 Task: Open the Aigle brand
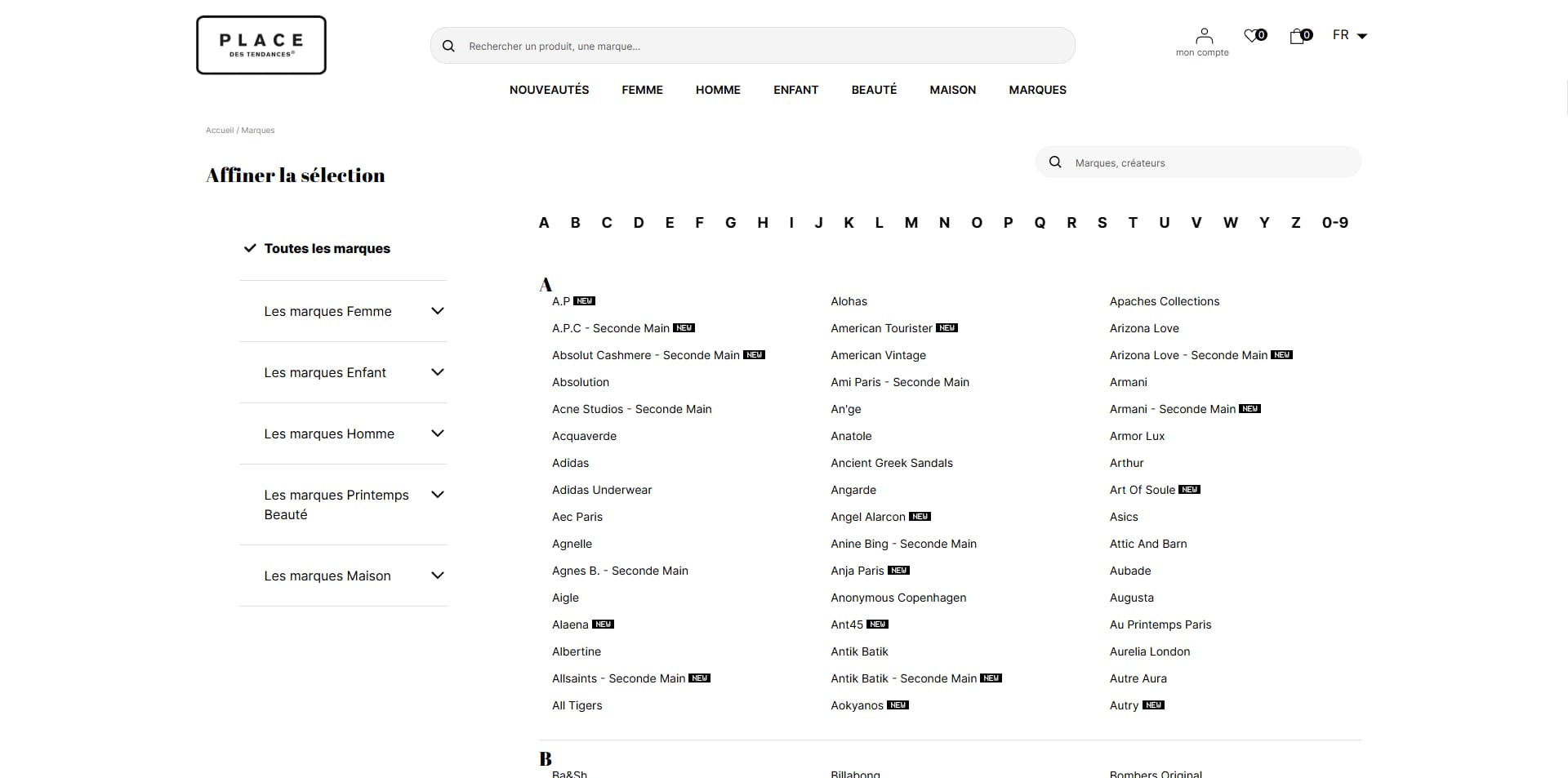(x=565, y=598)
